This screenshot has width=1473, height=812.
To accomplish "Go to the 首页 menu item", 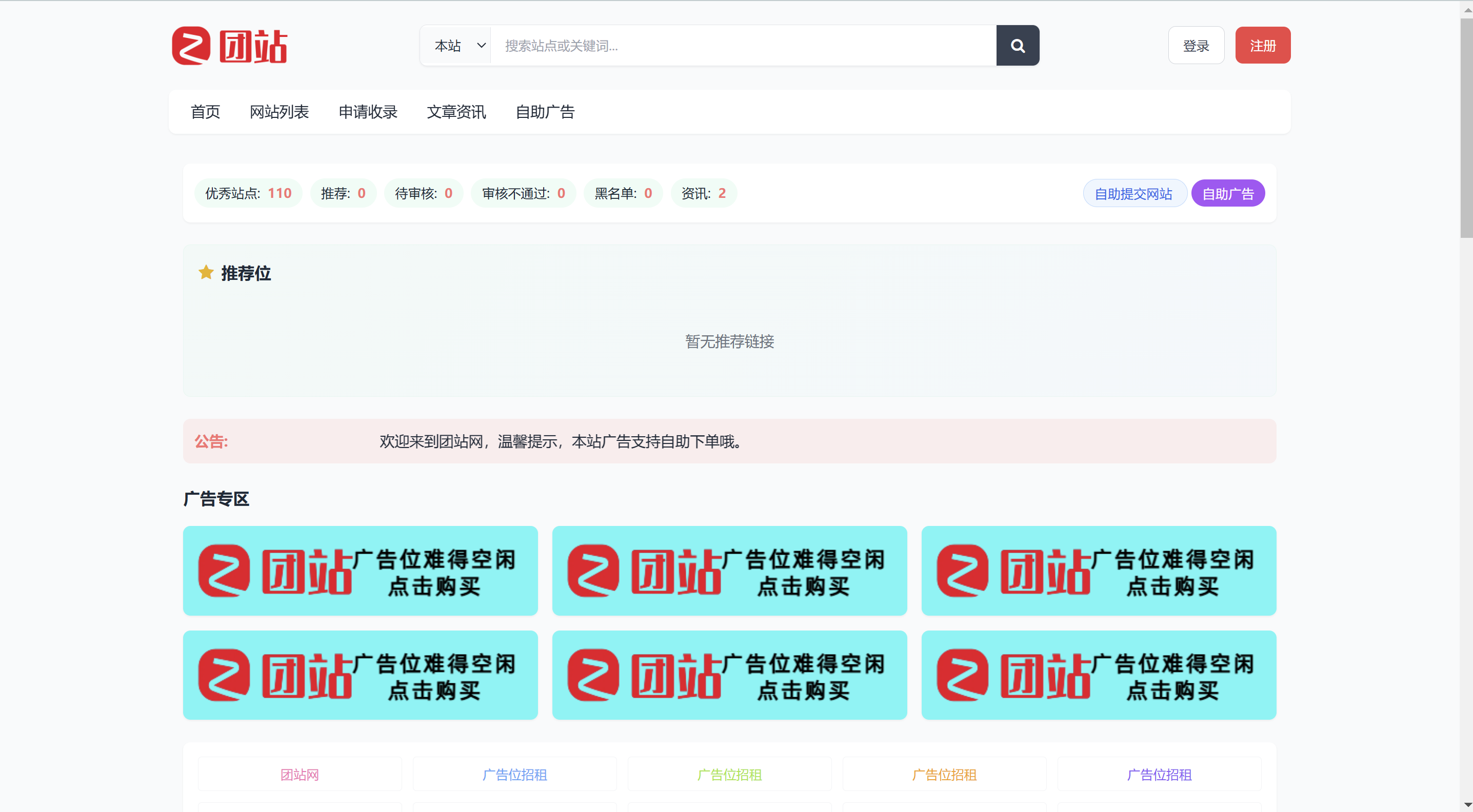I will tap(205, 112).
